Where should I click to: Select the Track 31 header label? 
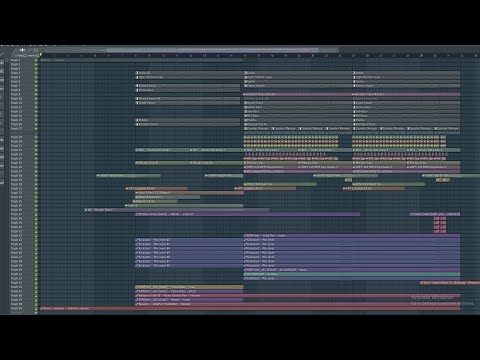pyautogui.click(x=16, y=189)
